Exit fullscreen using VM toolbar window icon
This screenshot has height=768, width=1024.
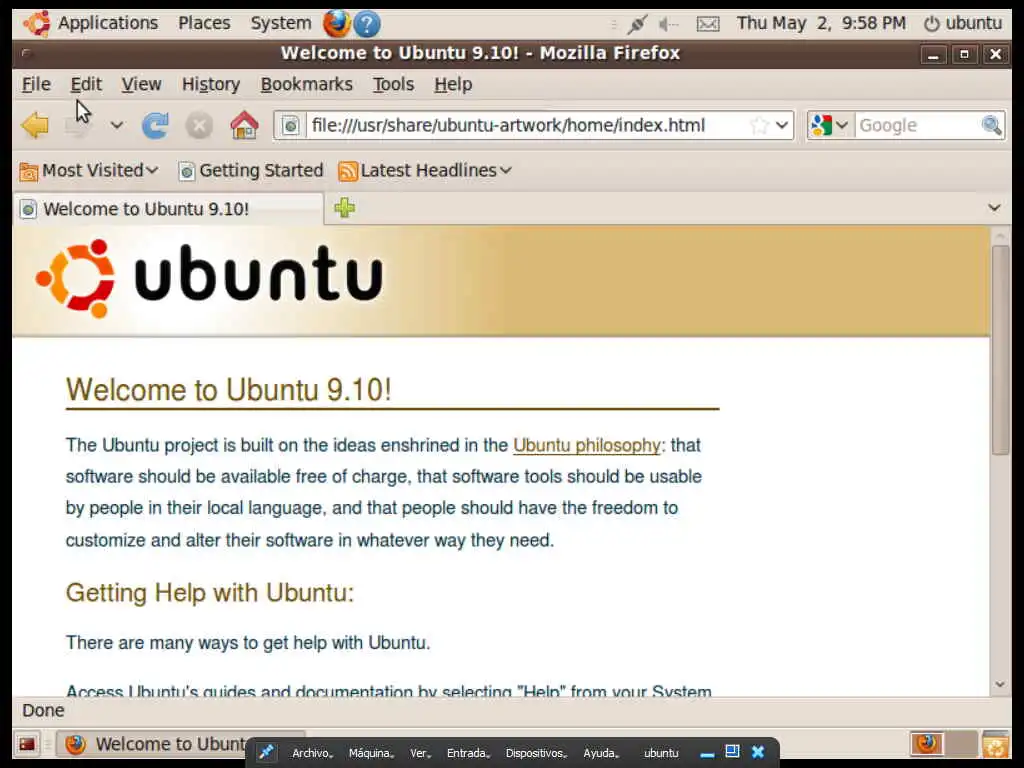[x=732, y=752]
